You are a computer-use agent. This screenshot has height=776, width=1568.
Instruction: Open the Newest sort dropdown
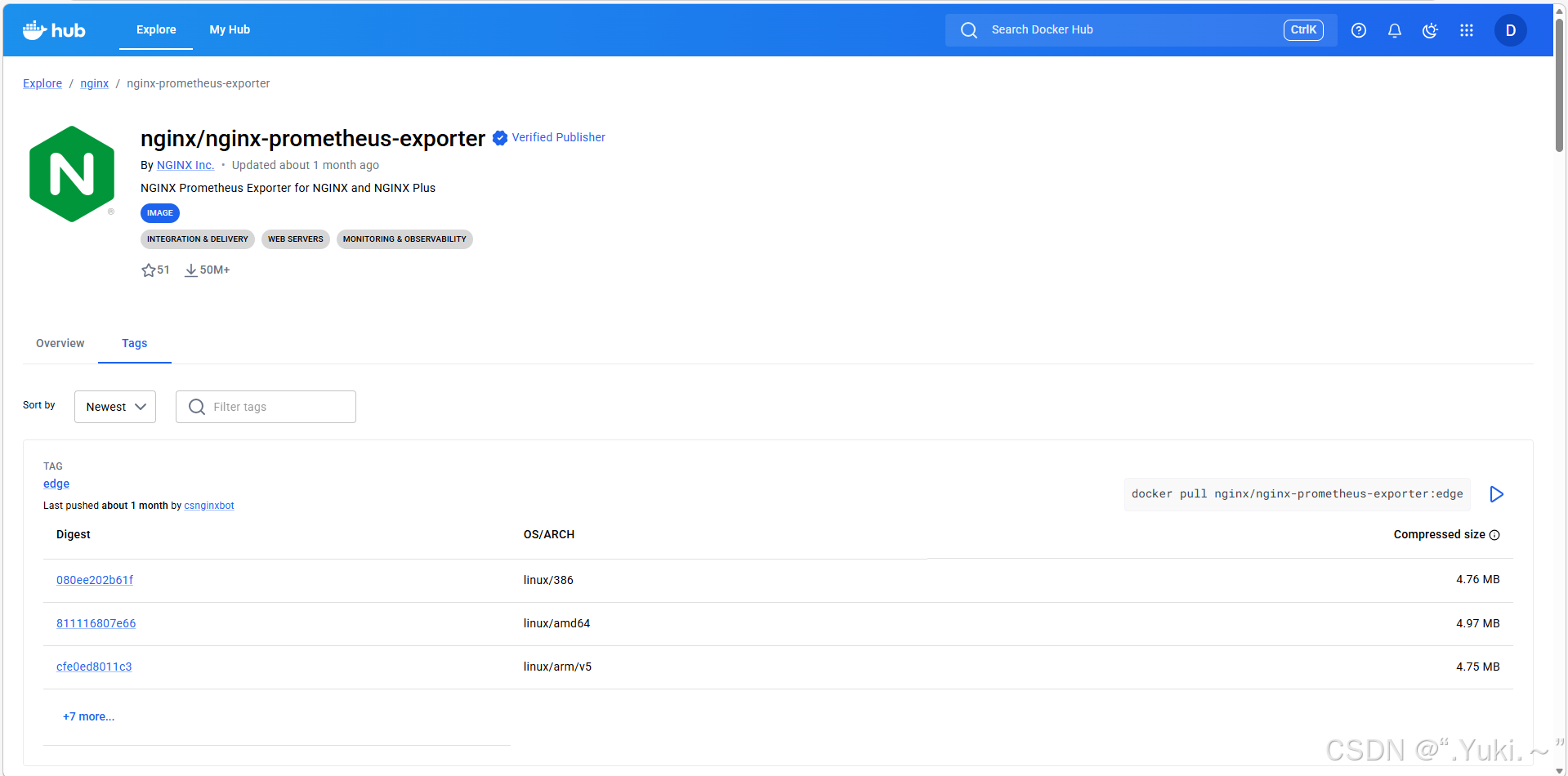pyautogui.click(x=115, y=407)
